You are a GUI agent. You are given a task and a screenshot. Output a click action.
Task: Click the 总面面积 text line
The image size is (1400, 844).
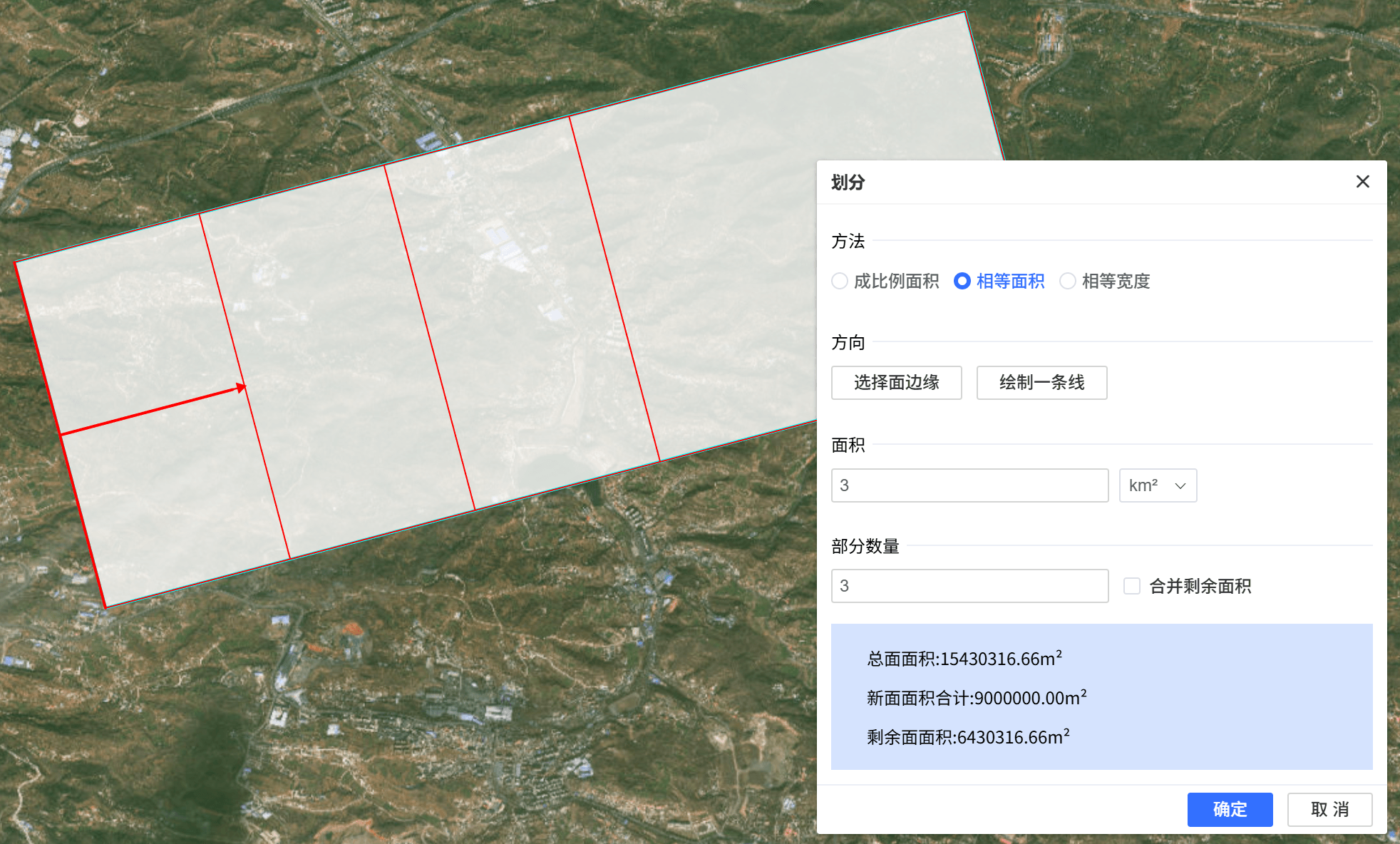click(x=964, y=659)
